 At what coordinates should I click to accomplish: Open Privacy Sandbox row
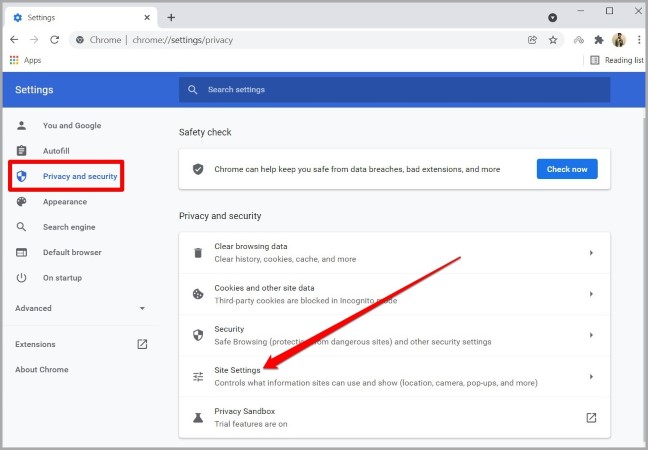[394, 418]
